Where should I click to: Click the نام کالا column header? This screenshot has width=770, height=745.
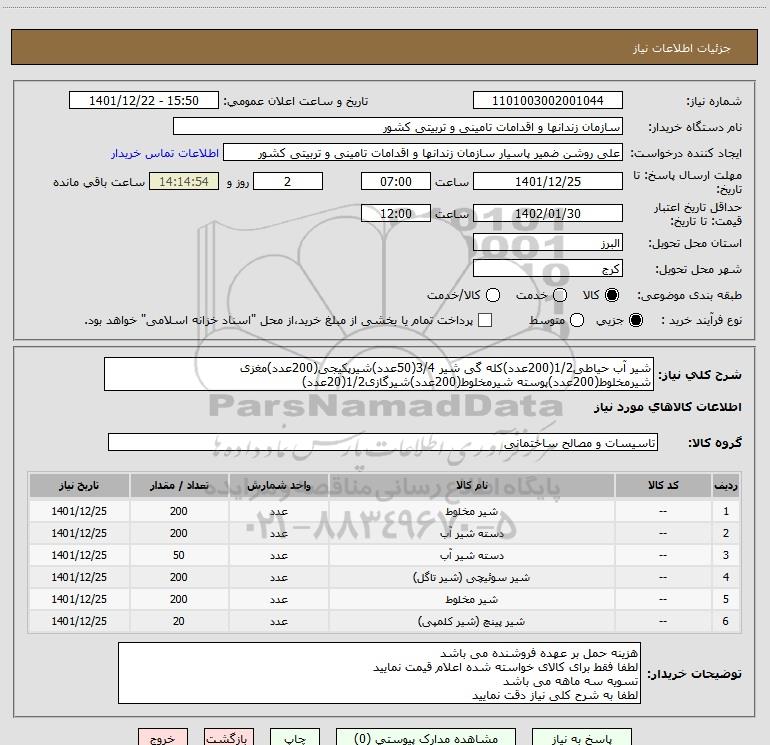click(x=471, y=486)
